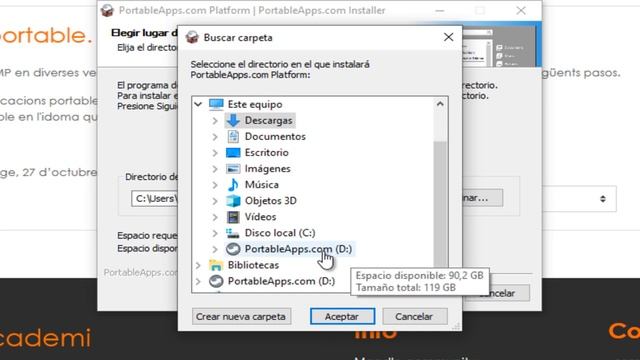
Task: Expand the Descargas folder node
Action: pos(215,120)
